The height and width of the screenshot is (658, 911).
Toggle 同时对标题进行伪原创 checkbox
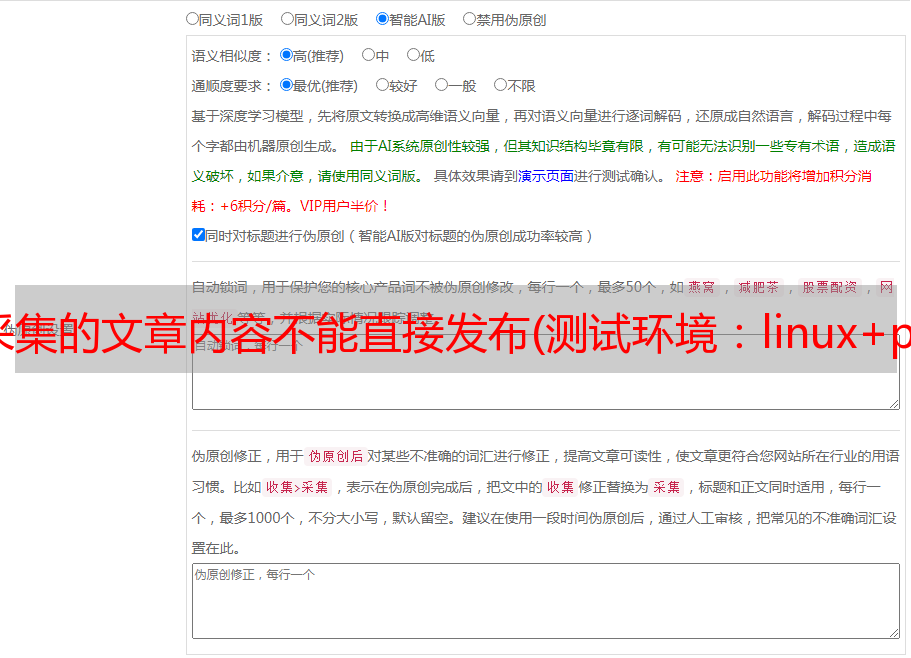click(198, 235)
